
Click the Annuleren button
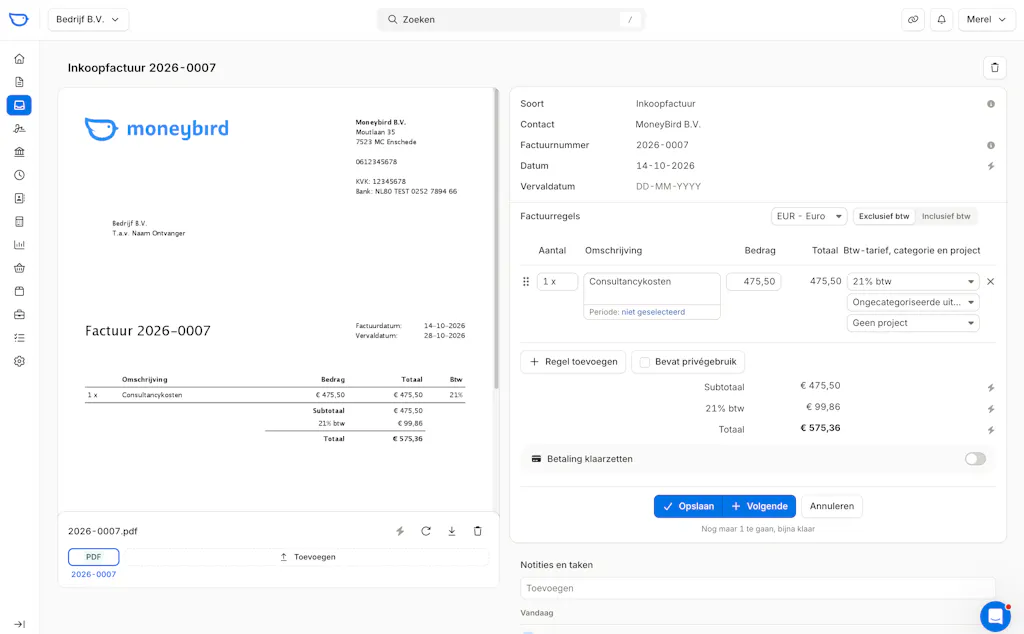point(831,506)
